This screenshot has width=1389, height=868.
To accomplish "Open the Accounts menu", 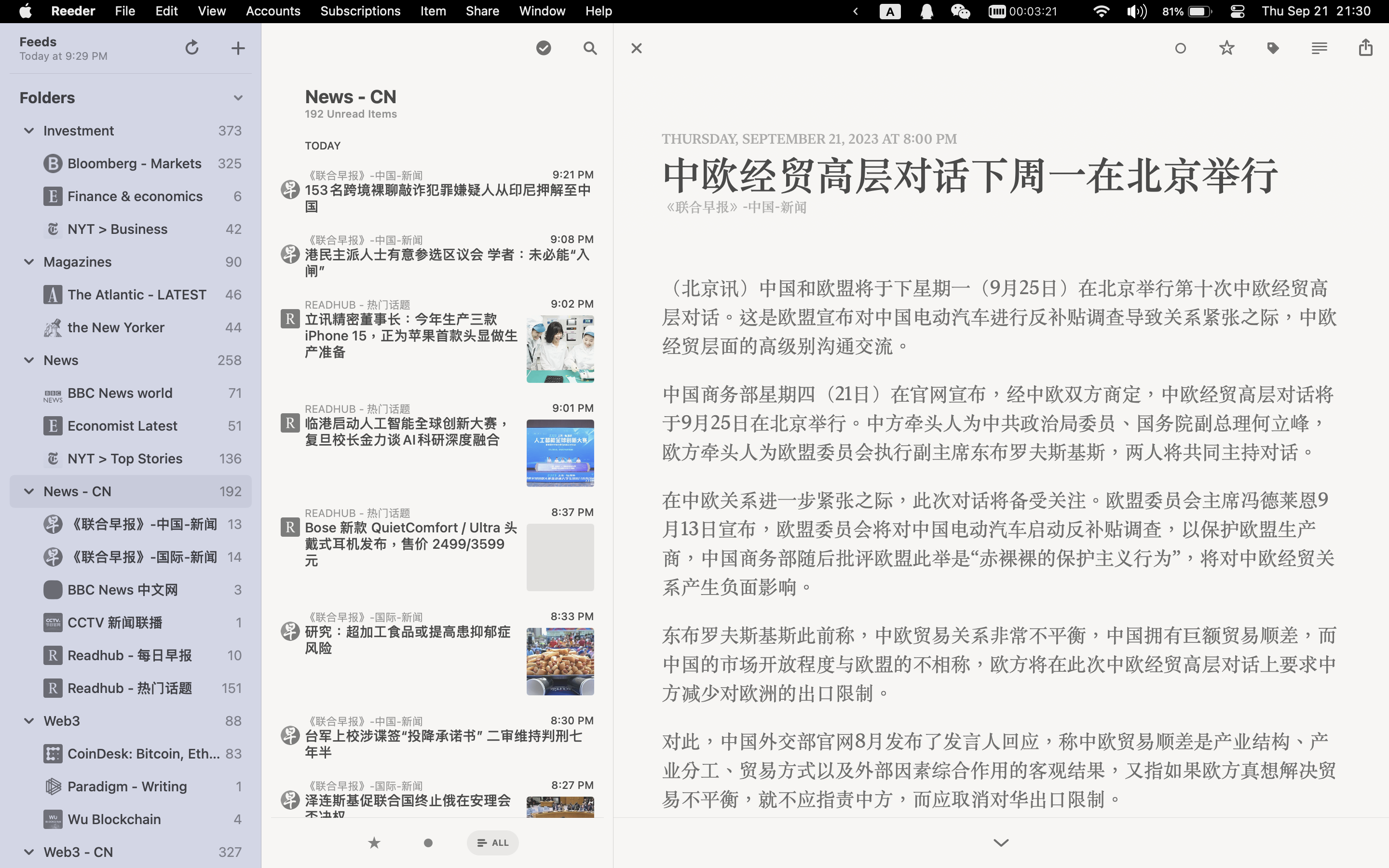I will point(272,11).
